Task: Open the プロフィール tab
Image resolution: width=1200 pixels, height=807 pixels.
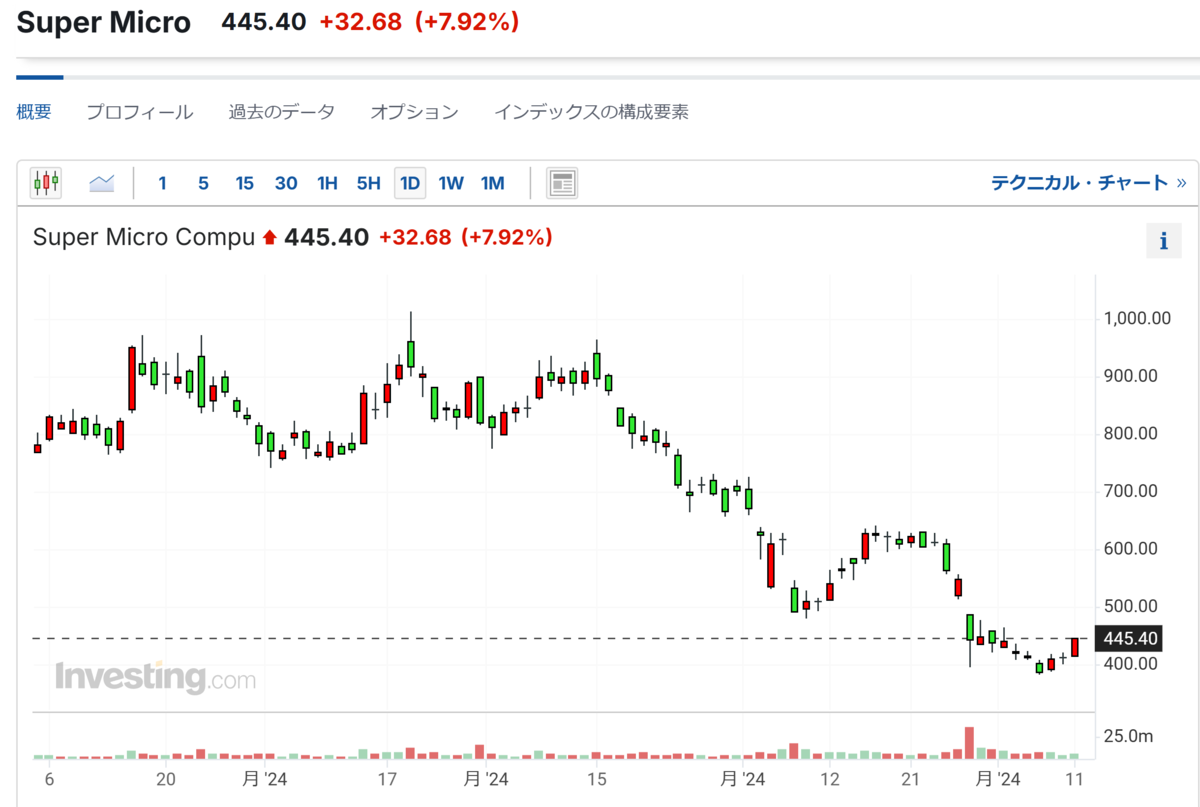Action: coord(139,112)
